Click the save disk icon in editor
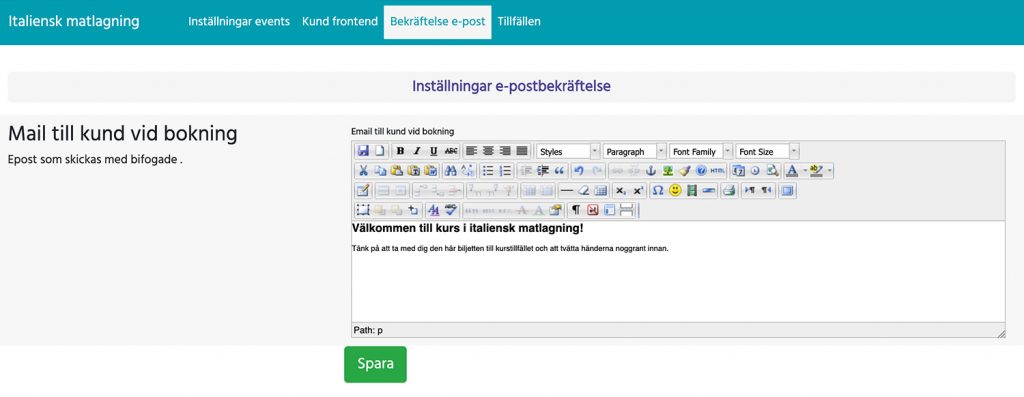The image size is (1024, 397). coord(363,151)
